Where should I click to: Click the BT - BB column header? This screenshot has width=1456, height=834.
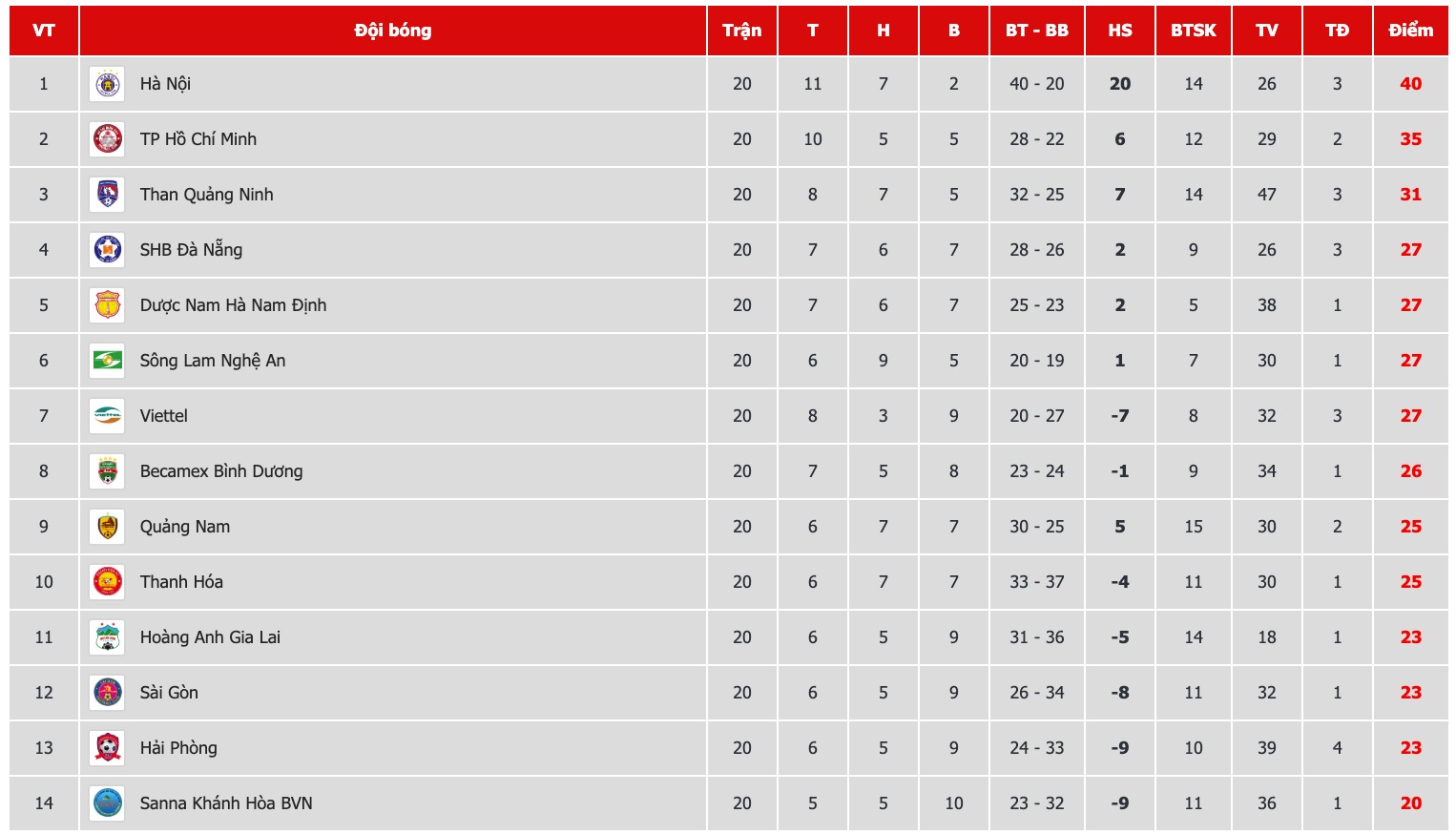(1037, 31)
